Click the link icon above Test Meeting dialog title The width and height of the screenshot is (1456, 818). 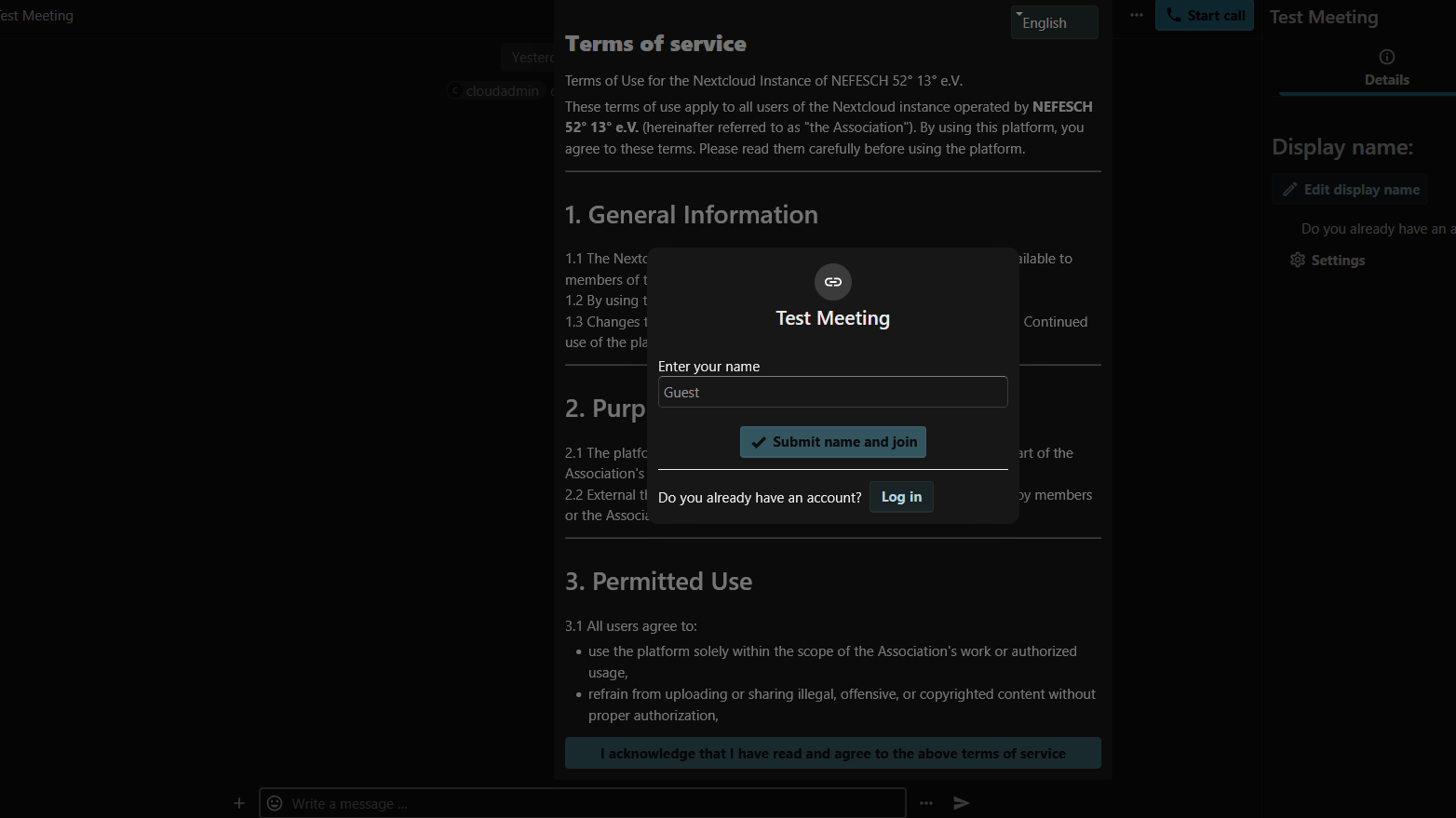(832, 282)
